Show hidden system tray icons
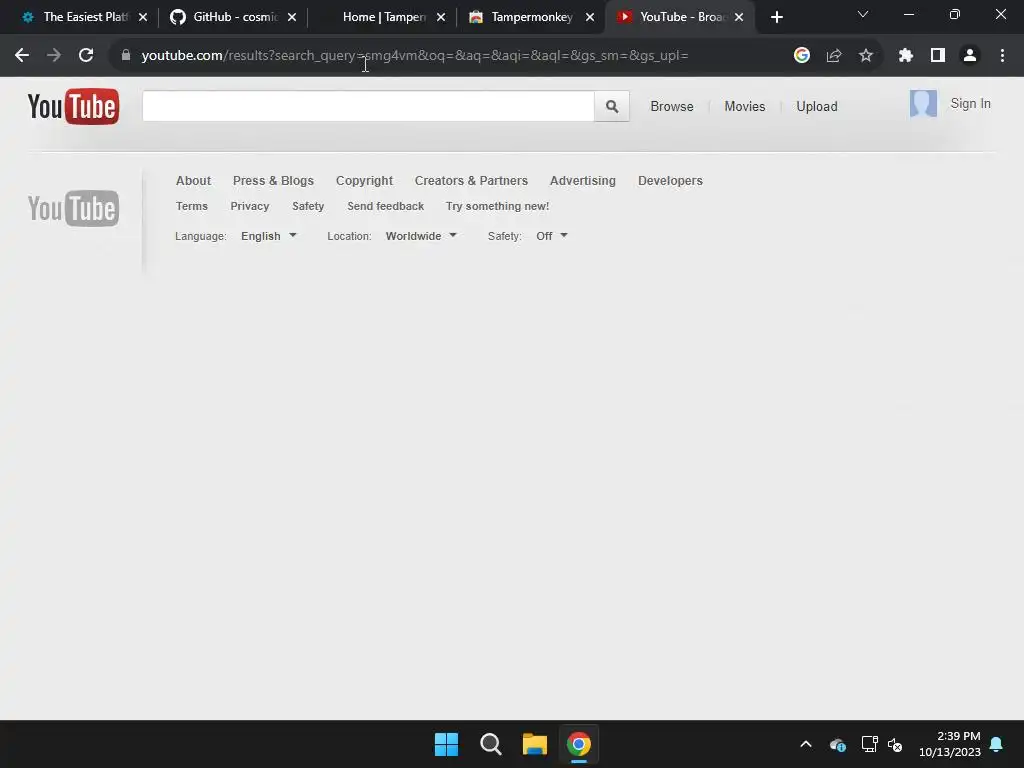1024x768 pixels. click(x=806, y=744)
